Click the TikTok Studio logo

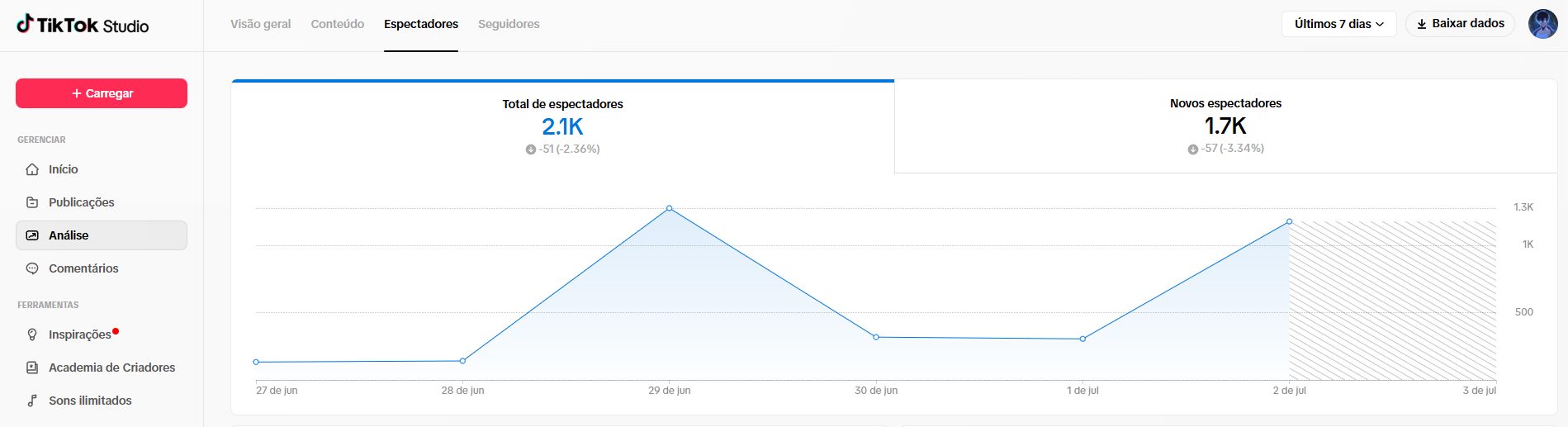coord(83,25)
